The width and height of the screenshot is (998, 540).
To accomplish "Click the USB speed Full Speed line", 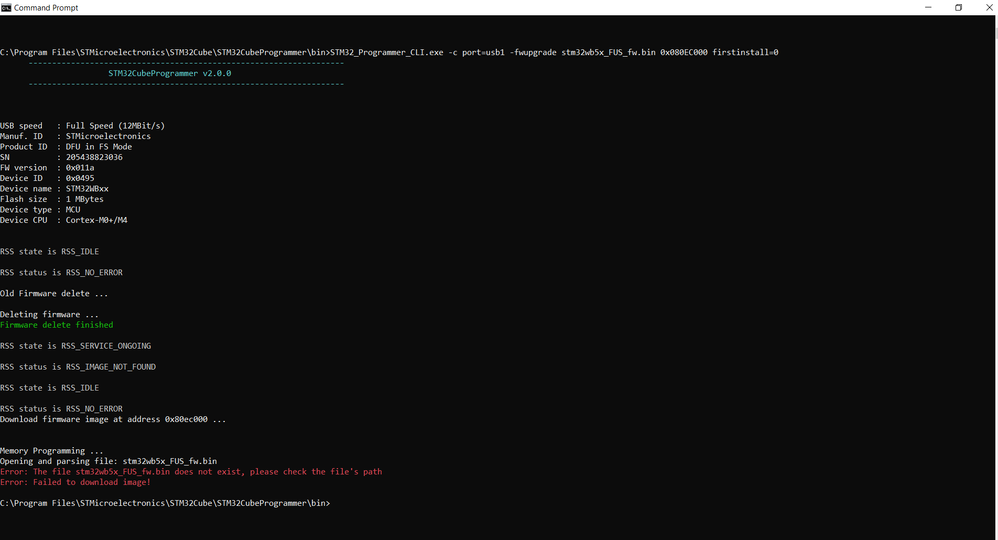I will 82,125.
